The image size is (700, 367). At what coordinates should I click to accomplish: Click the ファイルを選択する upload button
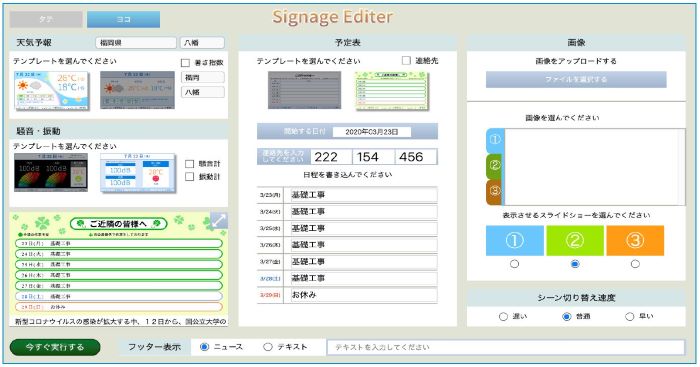(576, 79)
